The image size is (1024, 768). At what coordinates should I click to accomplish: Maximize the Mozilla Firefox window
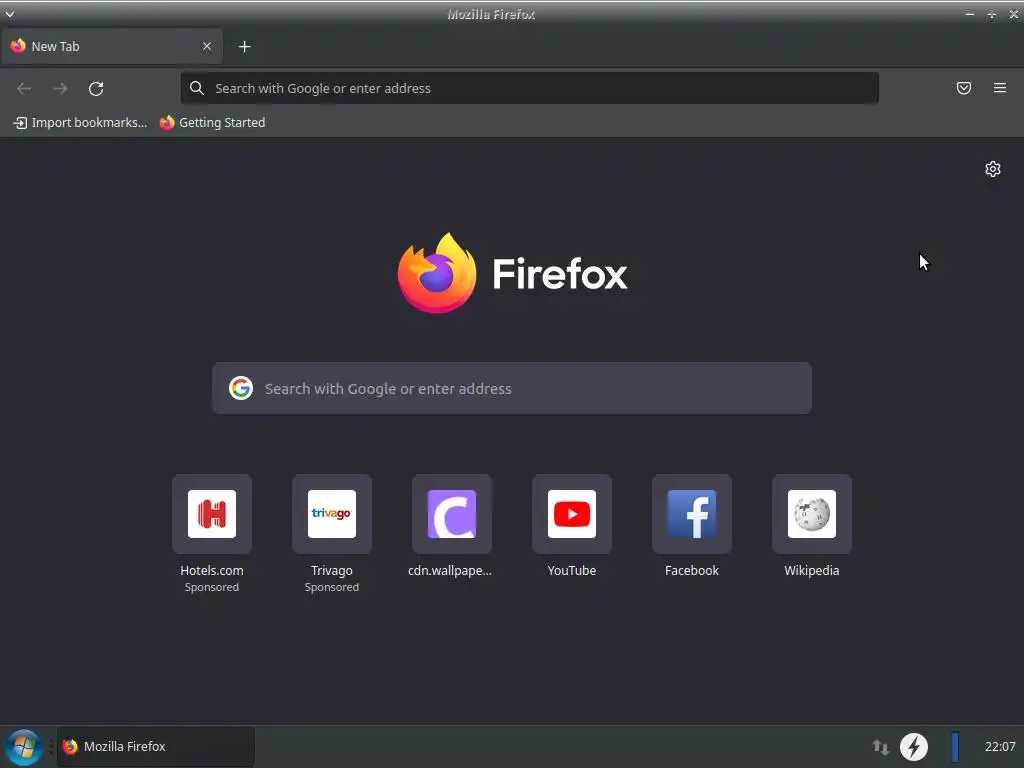991,14
